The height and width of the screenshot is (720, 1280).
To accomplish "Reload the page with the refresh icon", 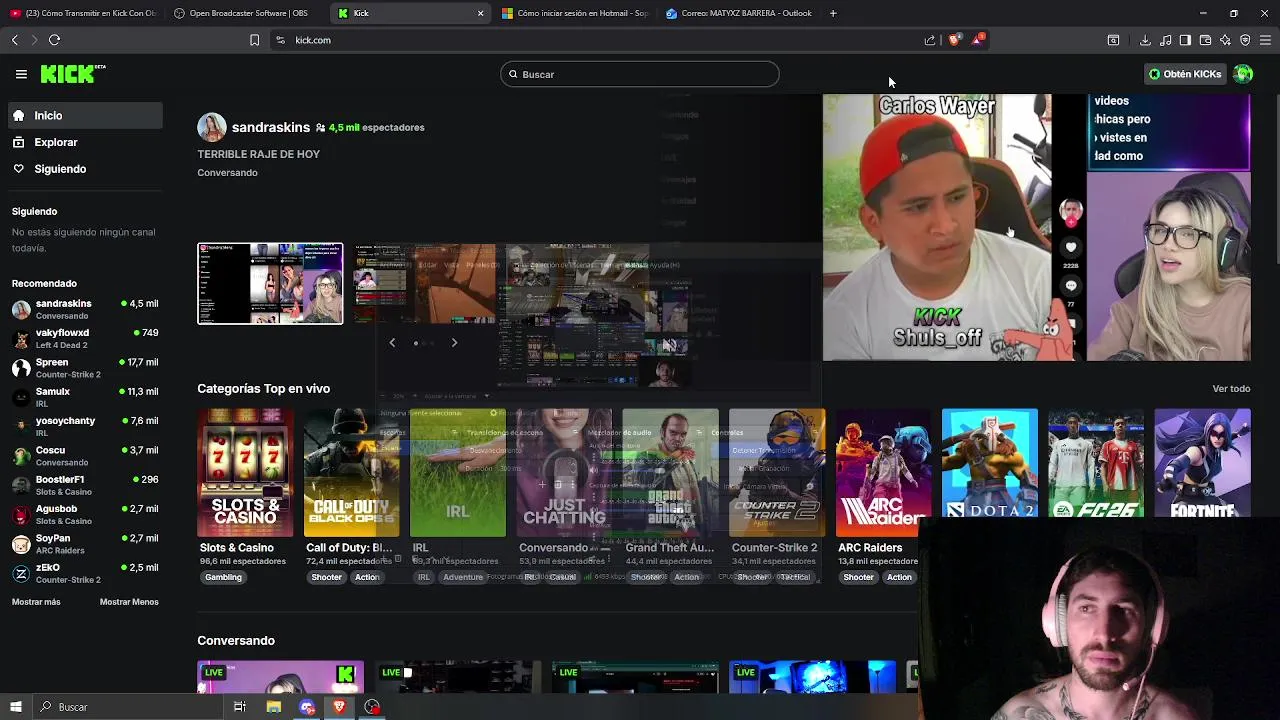I will (55, 40).
